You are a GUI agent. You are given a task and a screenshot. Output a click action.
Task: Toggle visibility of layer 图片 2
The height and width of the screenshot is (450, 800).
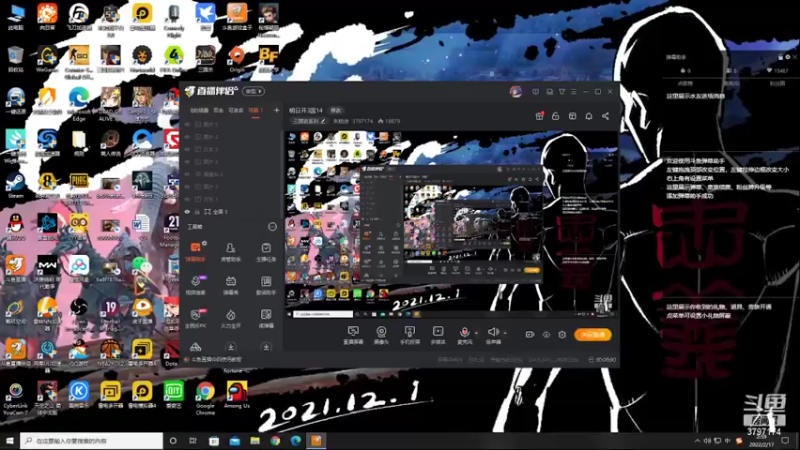187,187
